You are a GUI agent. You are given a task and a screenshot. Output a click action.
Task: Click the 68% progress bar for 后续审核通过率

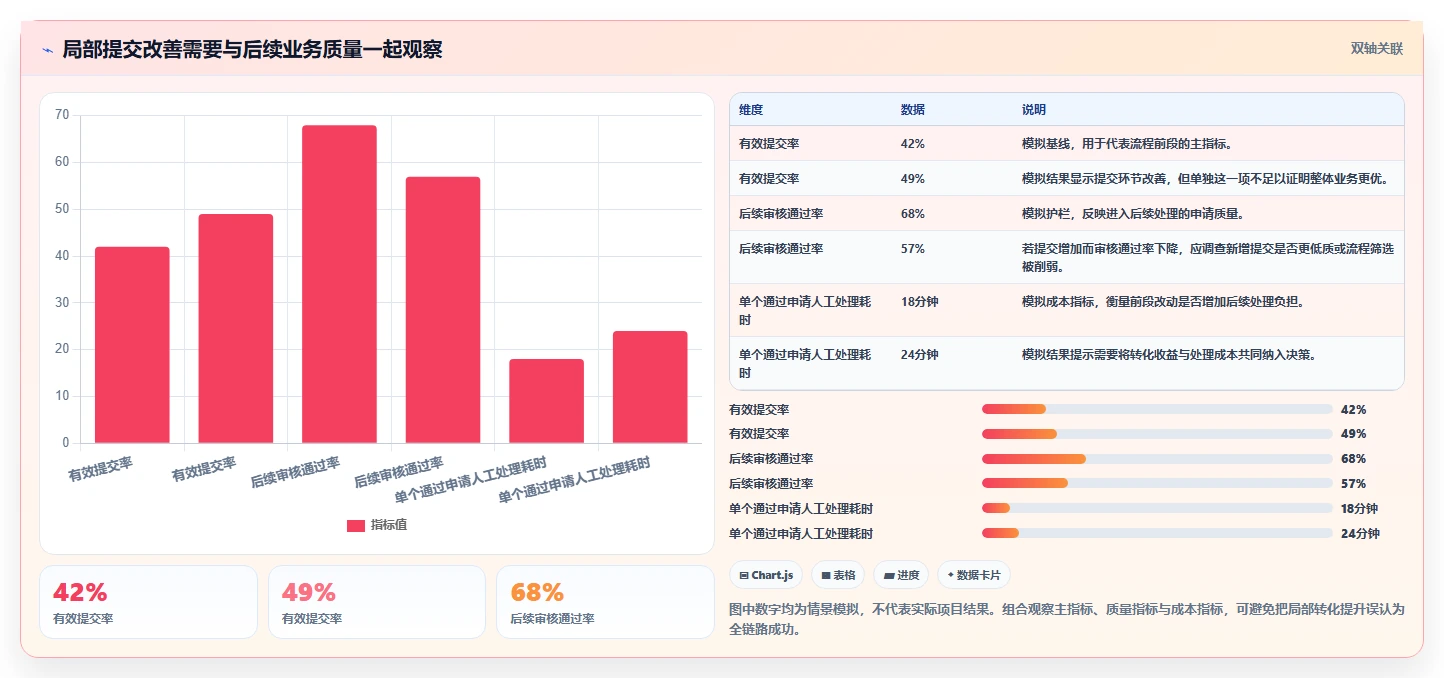(x=1157, y=459)
